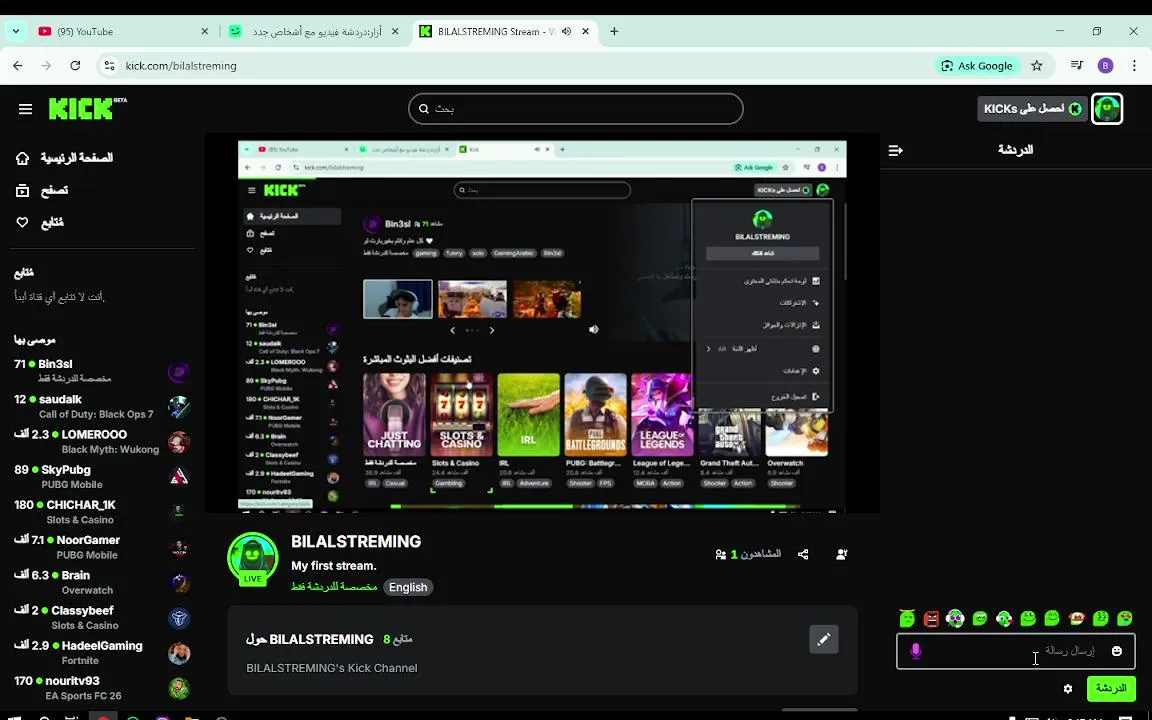
Task: Click the Ask Google button
Action: tap(977, 65)
